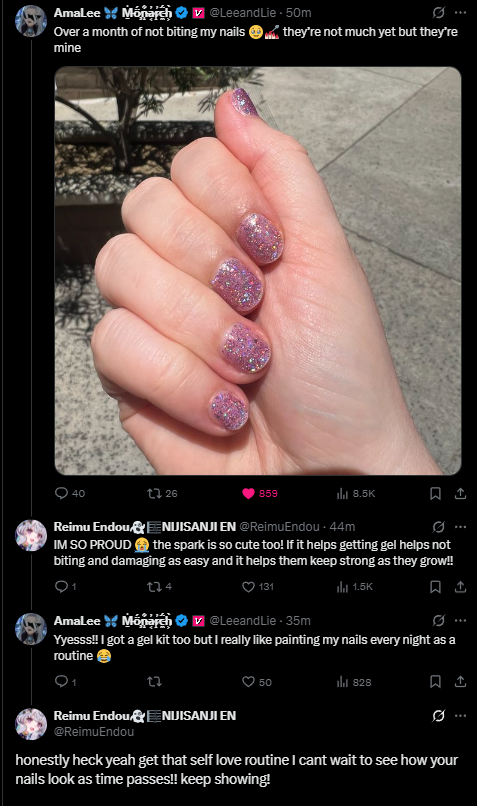This screenshot has height=806, width=477.
Task: Reply to AmaLee's nail photo tweet
Action: 69,493
